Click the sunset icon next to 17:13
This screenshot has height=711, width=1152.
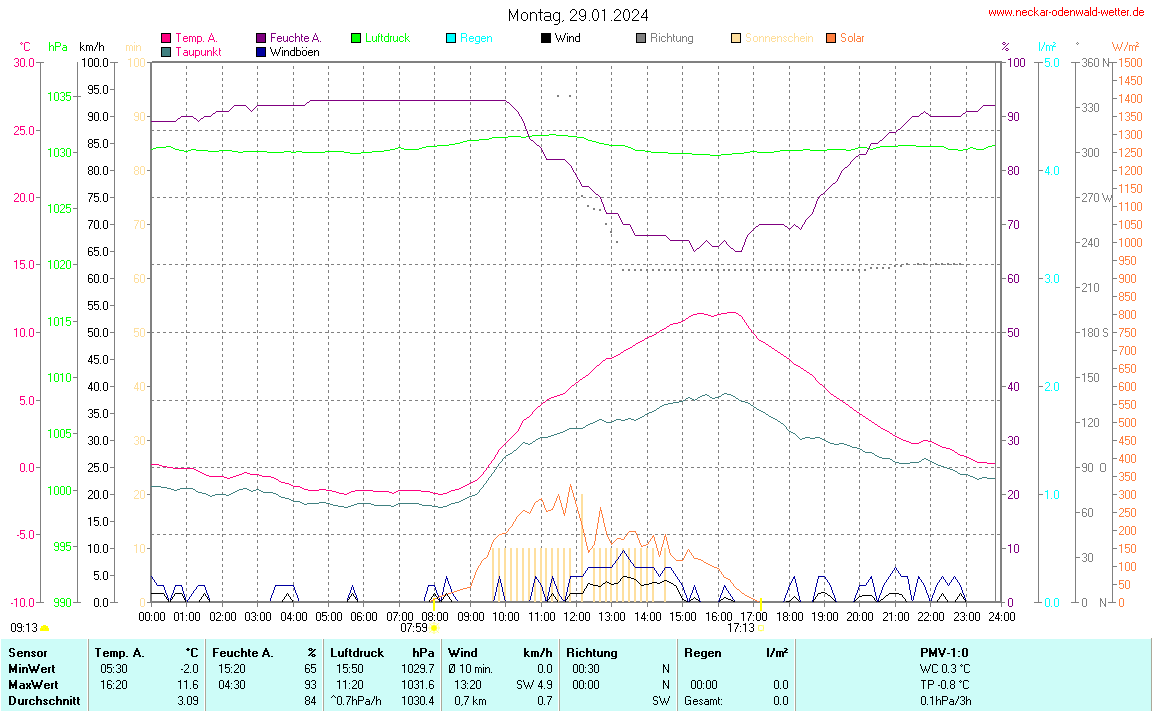click(x=761, y=629)
